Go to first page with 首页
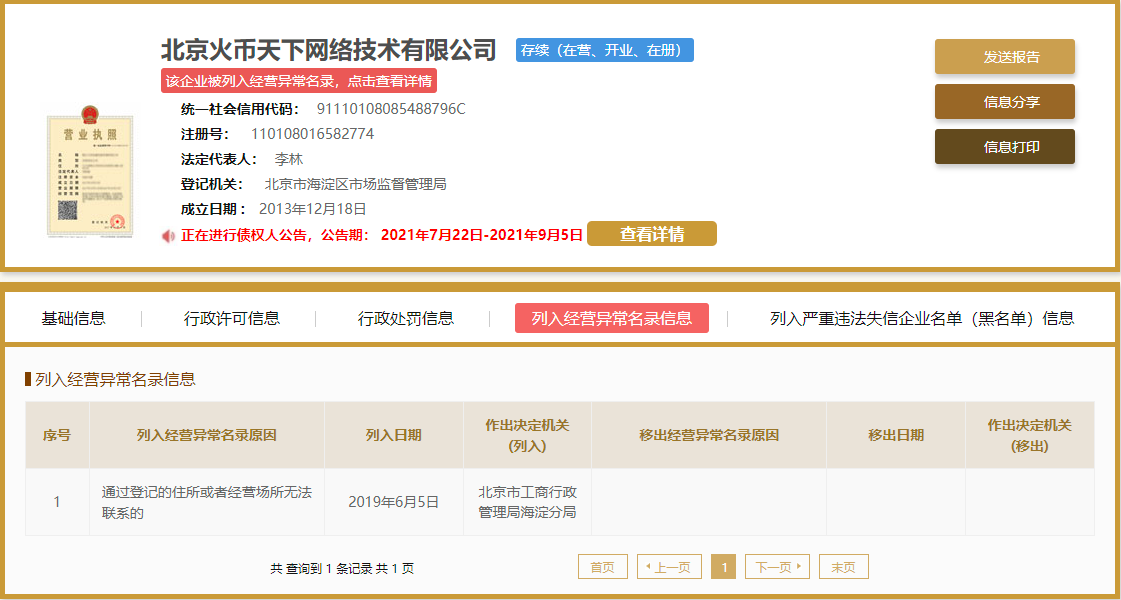 tap(603, 566)
